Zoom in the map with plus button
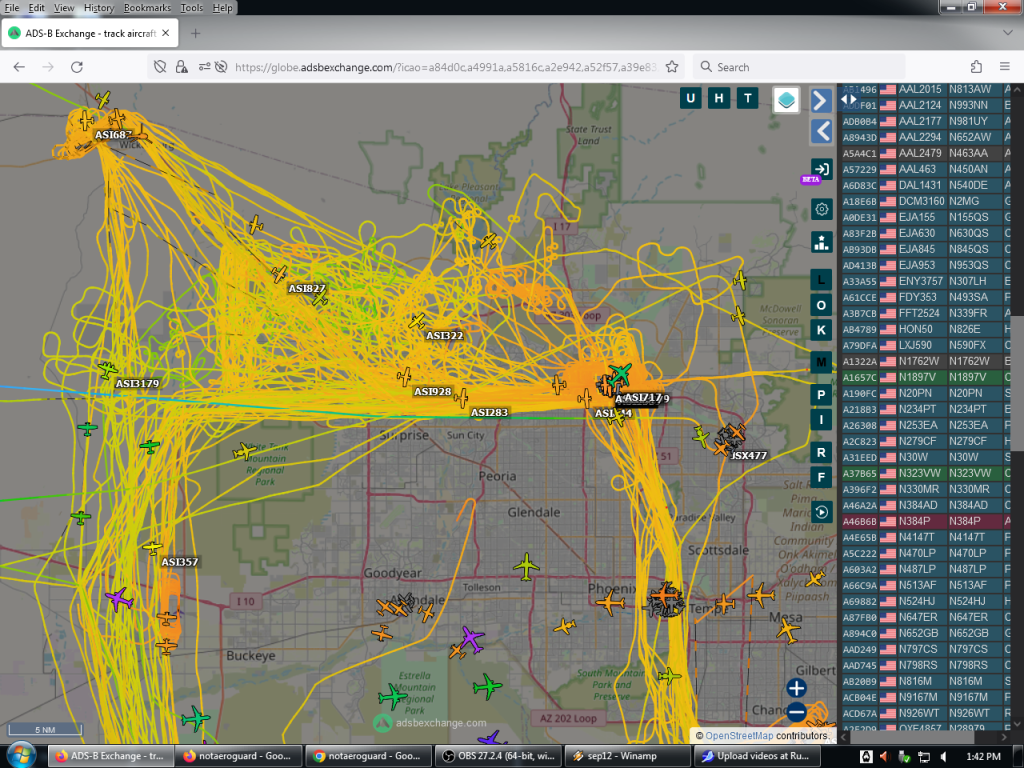1024x768 pixels. 796,688
